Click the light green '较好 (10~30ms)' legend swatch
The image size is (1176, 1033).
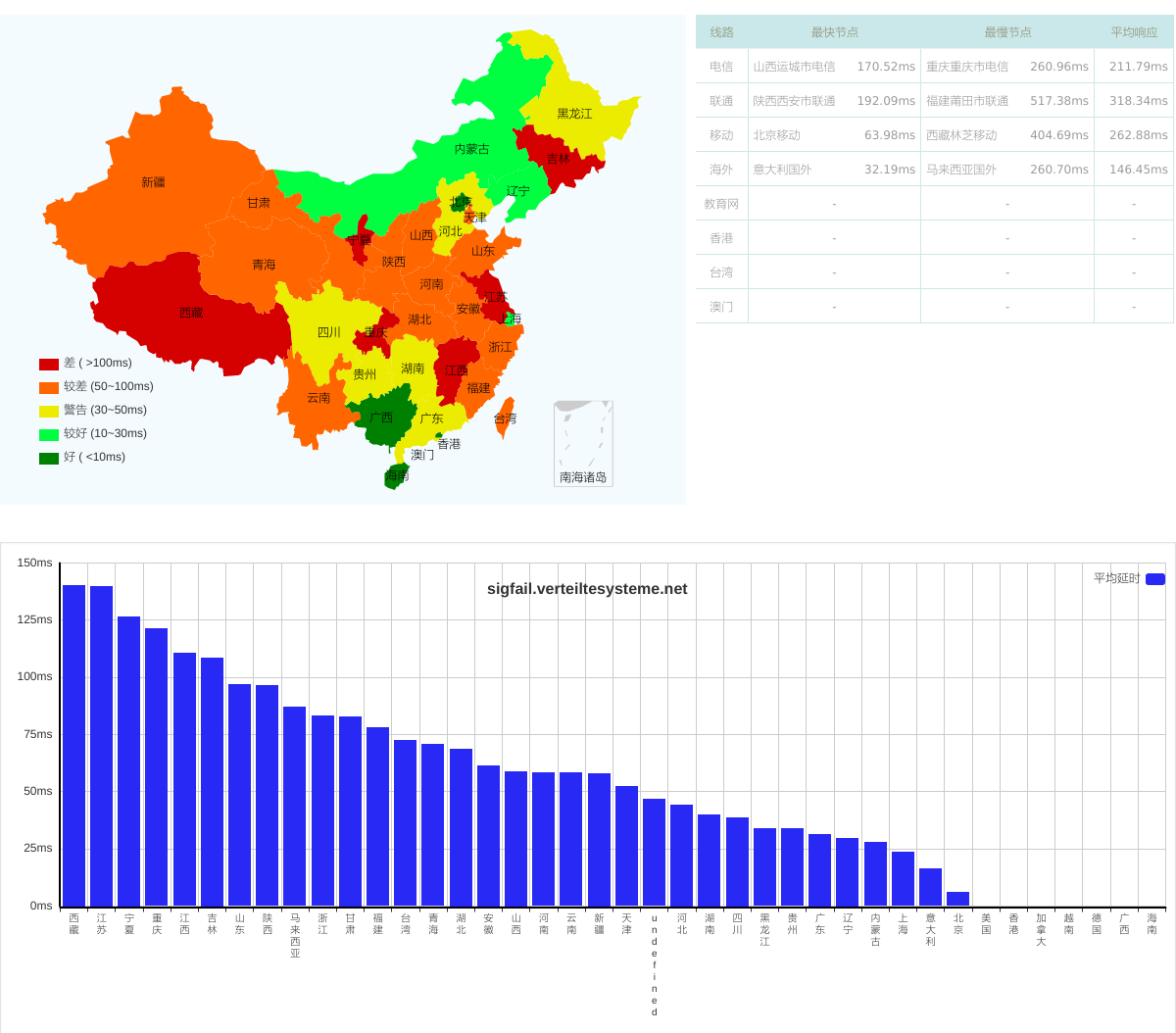pyautogui.click(x=49, y=434)
